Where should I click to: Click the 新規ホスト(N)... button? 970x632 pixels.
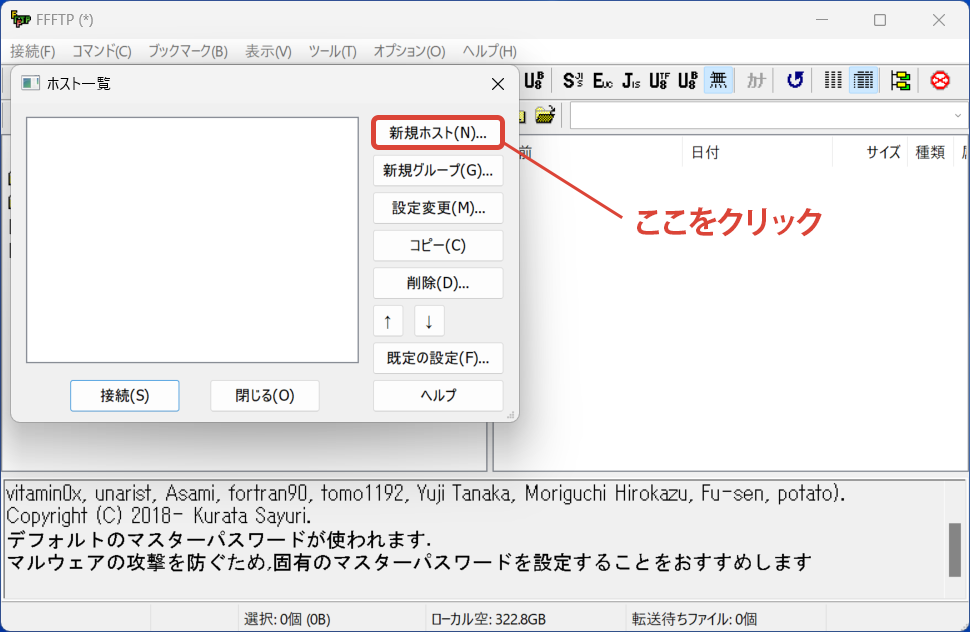pyautogui.click(x=438, y=133)
